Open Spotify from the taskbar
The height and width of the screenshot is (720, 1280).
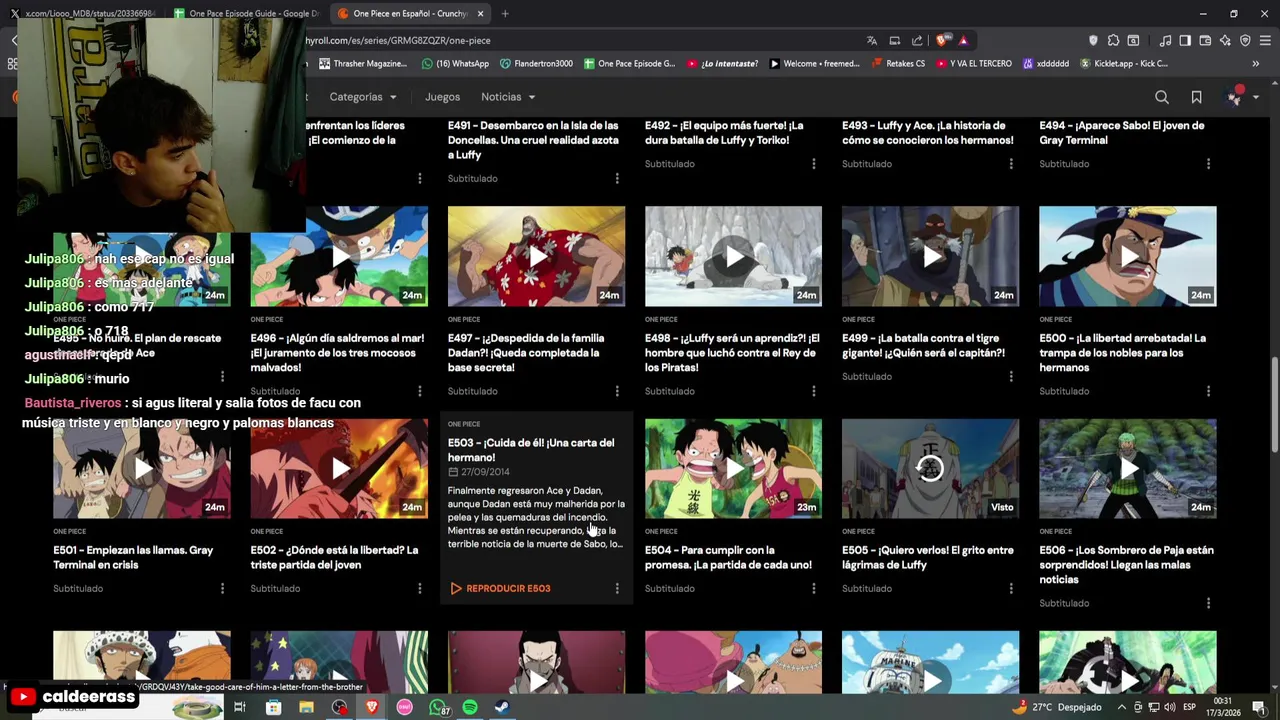(x=470, y=707)
